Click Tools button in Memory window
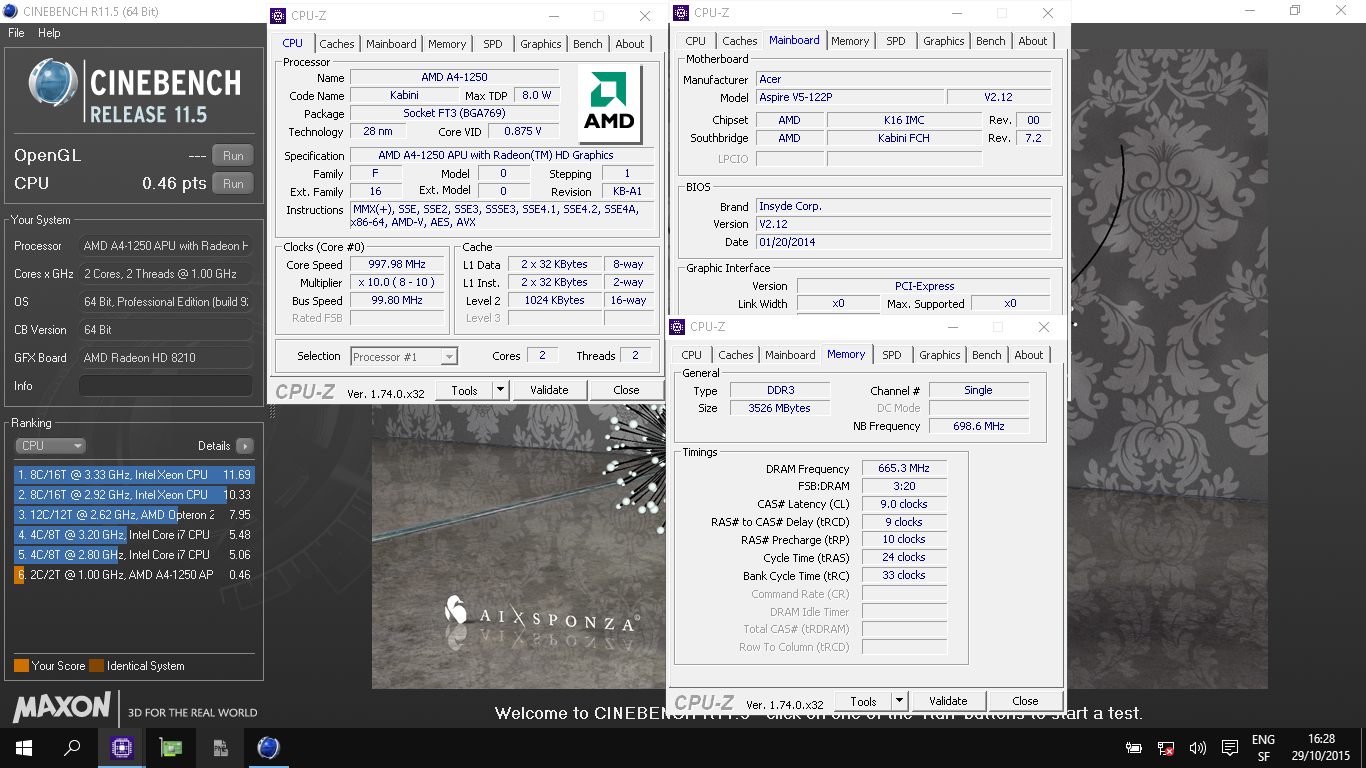 coord(864,701)
